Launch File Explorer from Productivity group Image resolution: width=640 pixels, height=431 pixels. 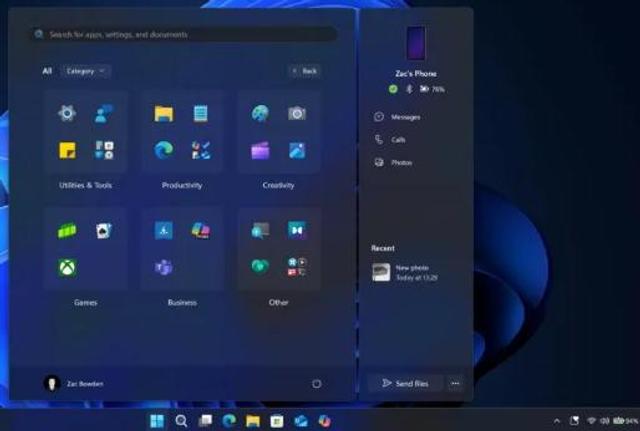pyautogui.click(x=164, y=113)
